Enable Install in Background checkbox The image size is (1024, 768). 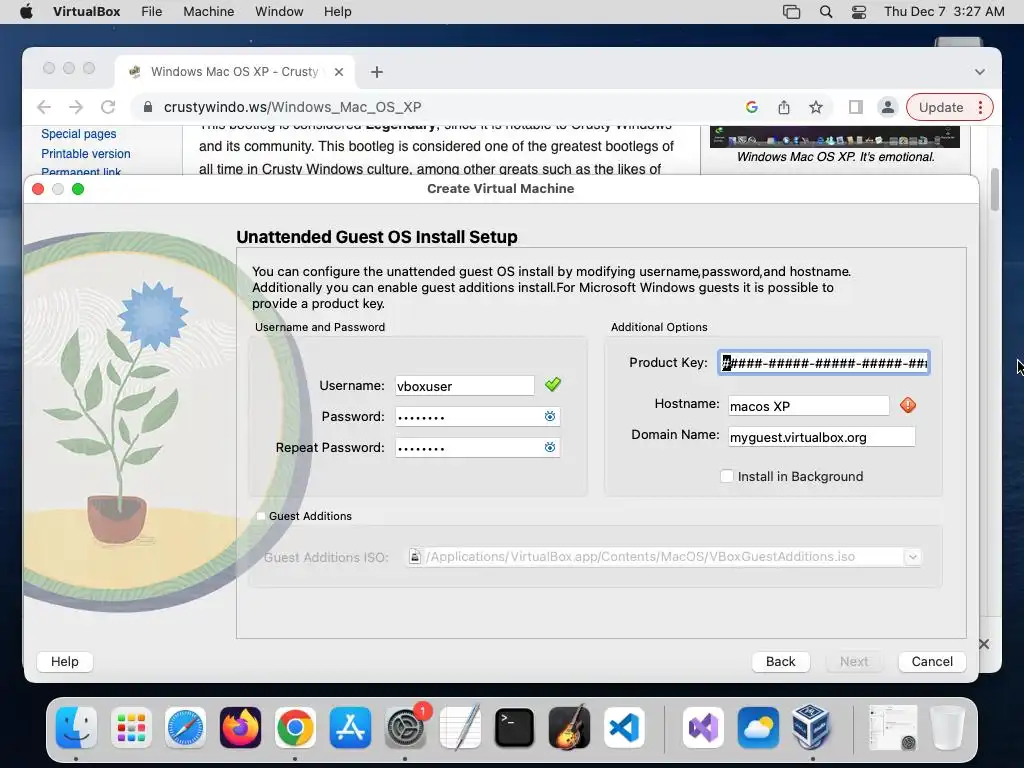tap(726, 476)
